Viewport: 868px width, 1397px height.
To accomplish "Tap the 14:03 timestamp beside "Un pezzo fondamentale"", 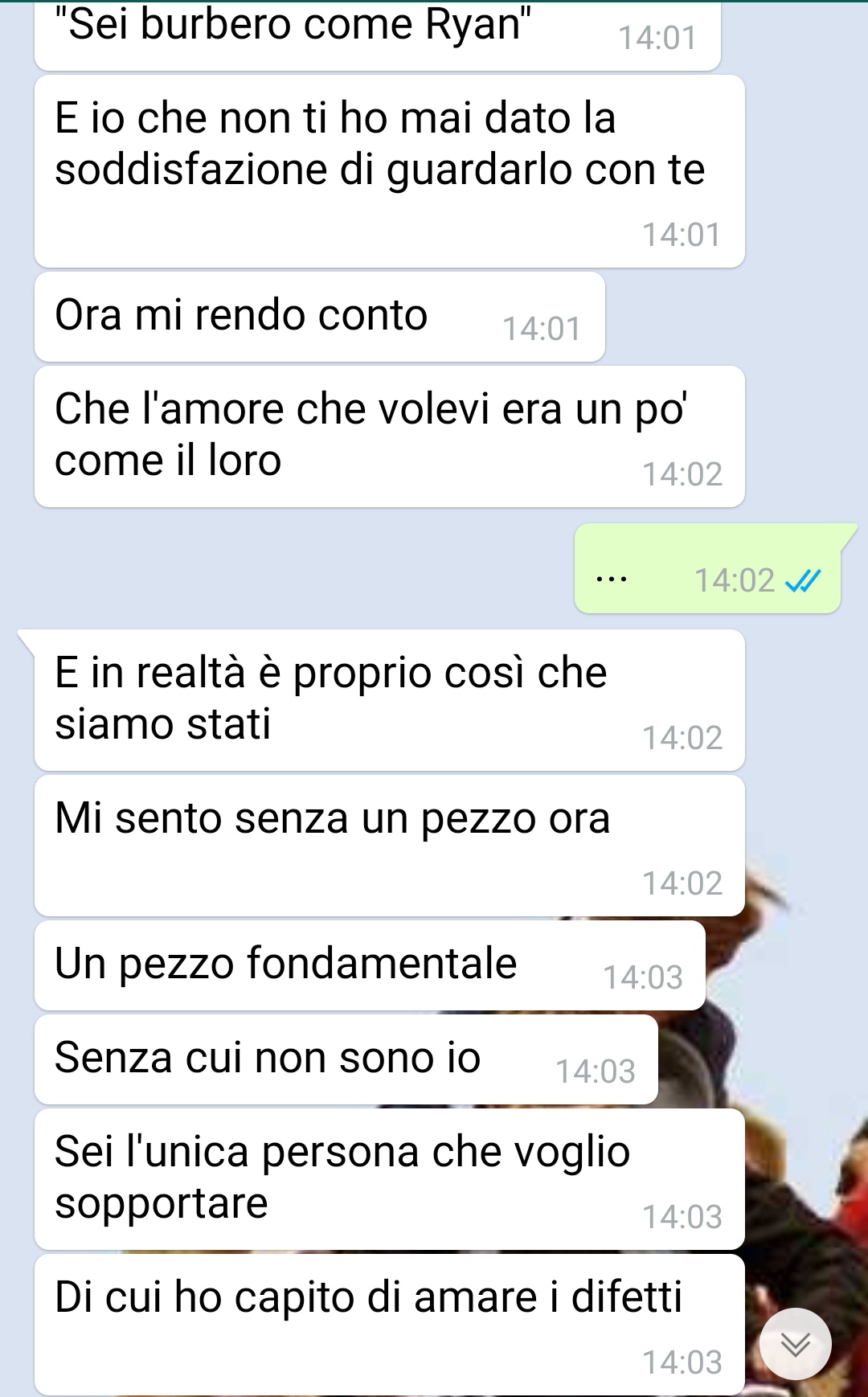I will 643,977.
